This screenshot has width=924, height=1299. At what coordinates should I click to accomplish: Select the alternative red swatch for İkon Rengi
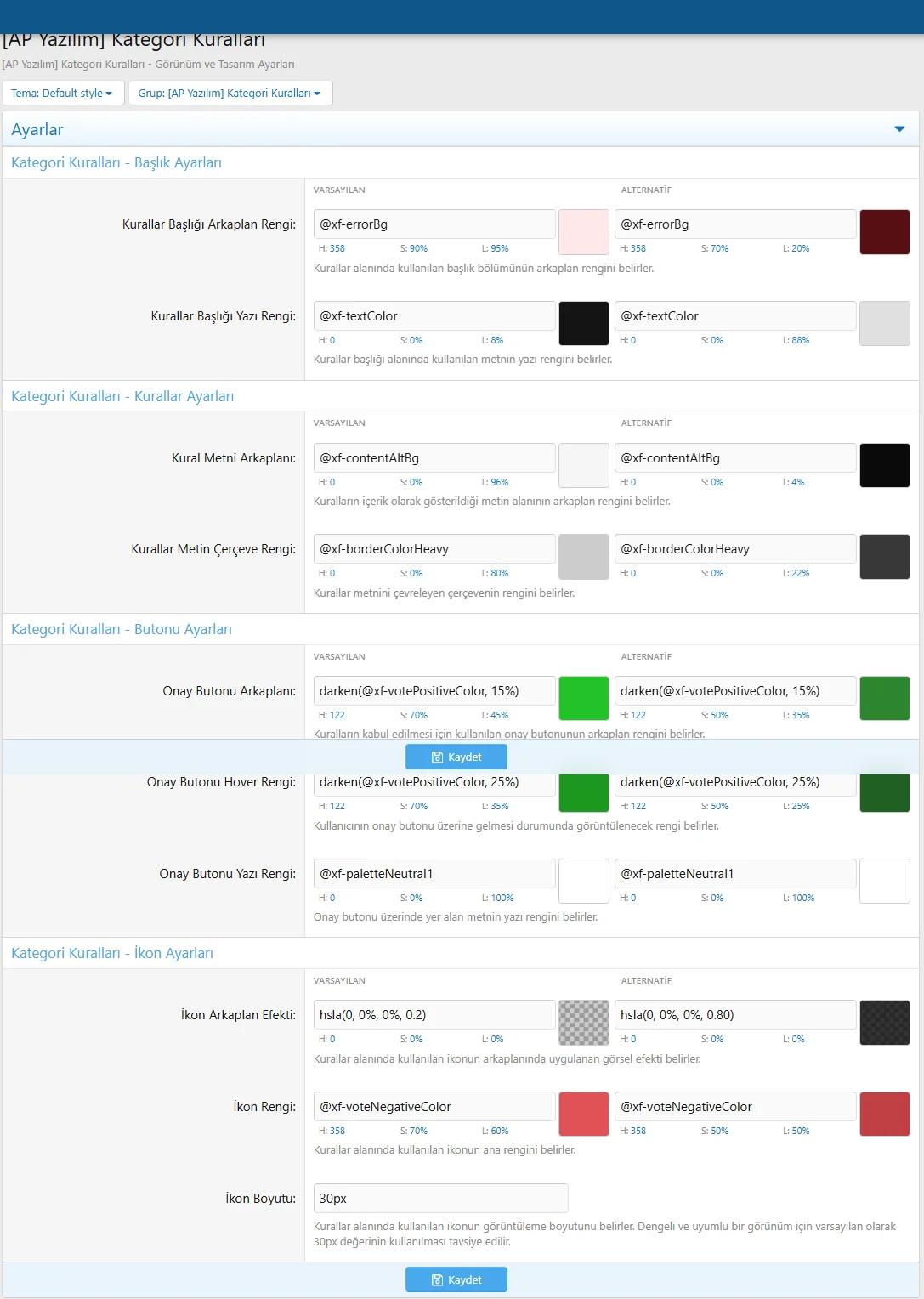[884, 1115]
